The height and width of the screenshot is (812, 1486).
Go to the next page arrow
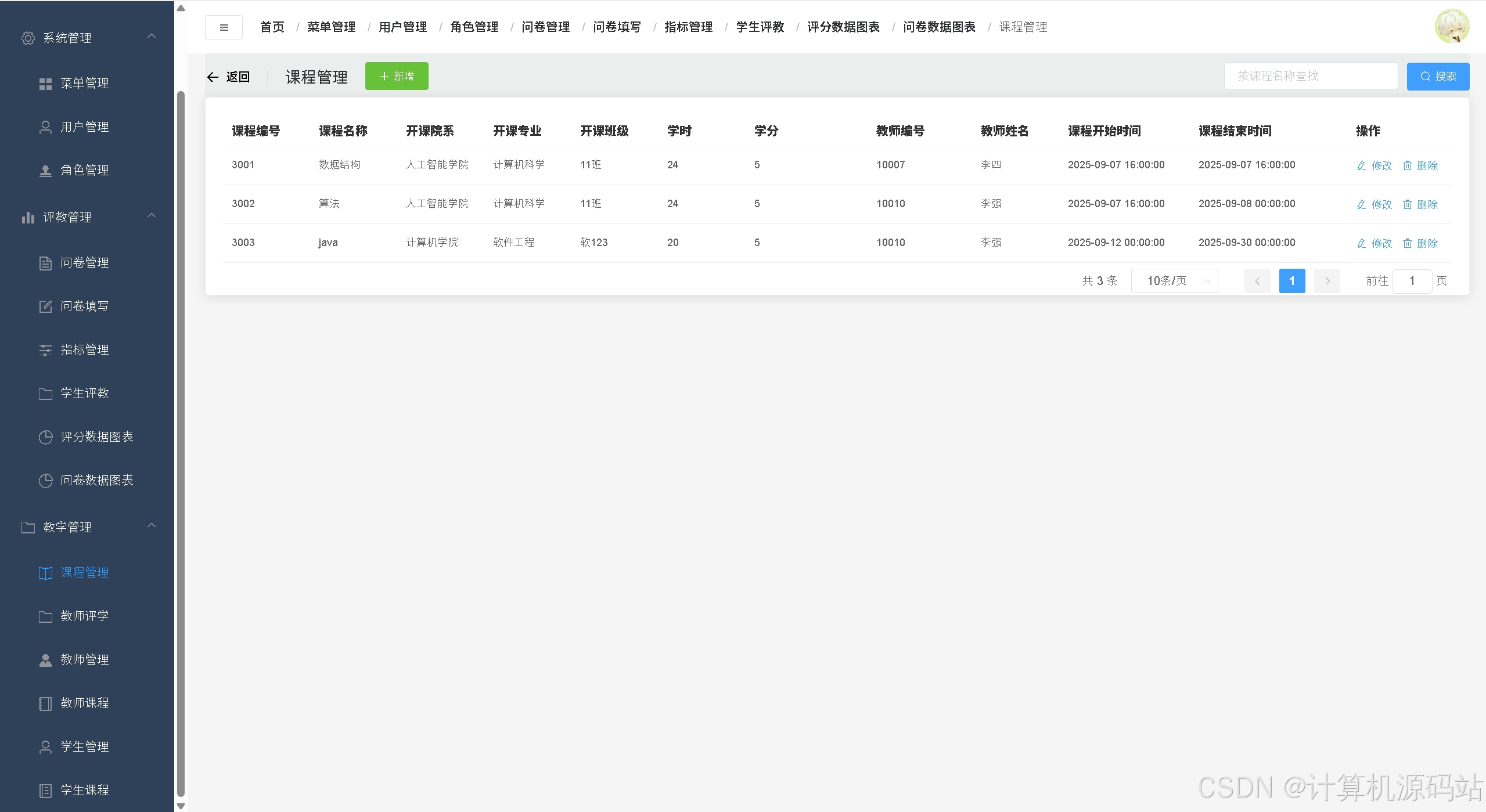pos(1327,281)
